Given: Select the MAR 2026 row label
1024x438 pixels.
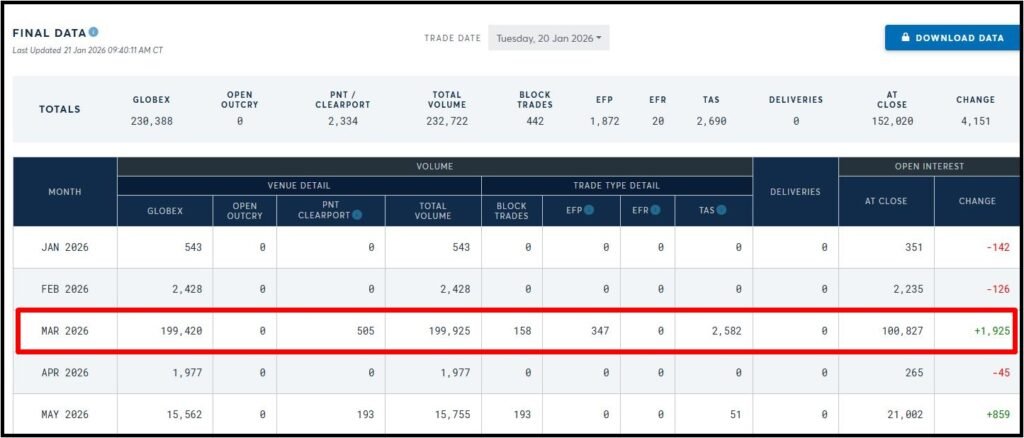Looking at the screenshot, I should (65, 331).
